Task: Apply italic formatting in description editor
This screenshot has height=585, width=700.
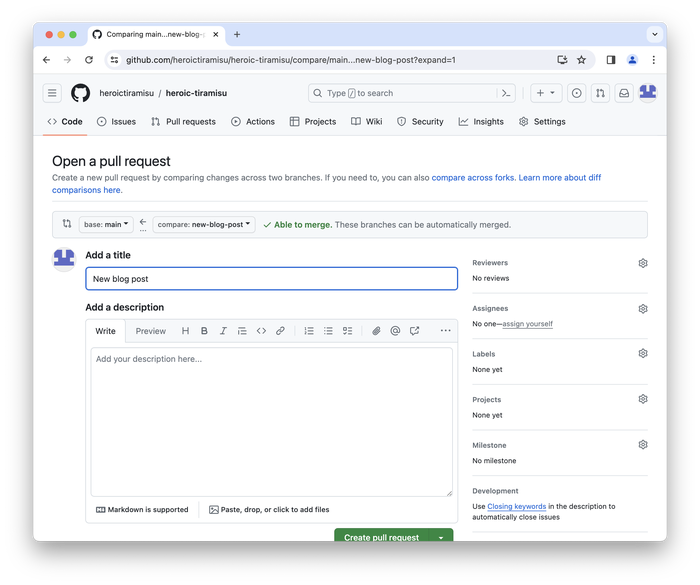Action: [223, 331]
